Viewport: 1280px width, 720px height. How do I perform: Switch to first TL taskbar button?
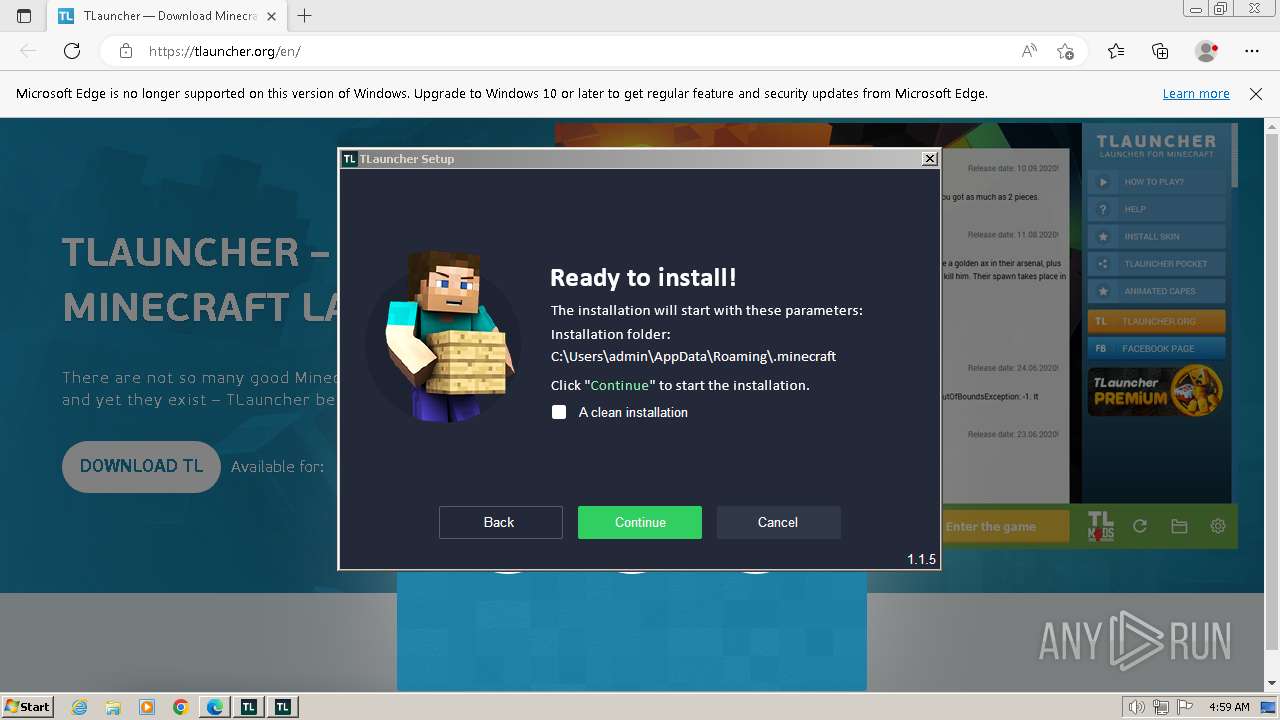[249, 707]
